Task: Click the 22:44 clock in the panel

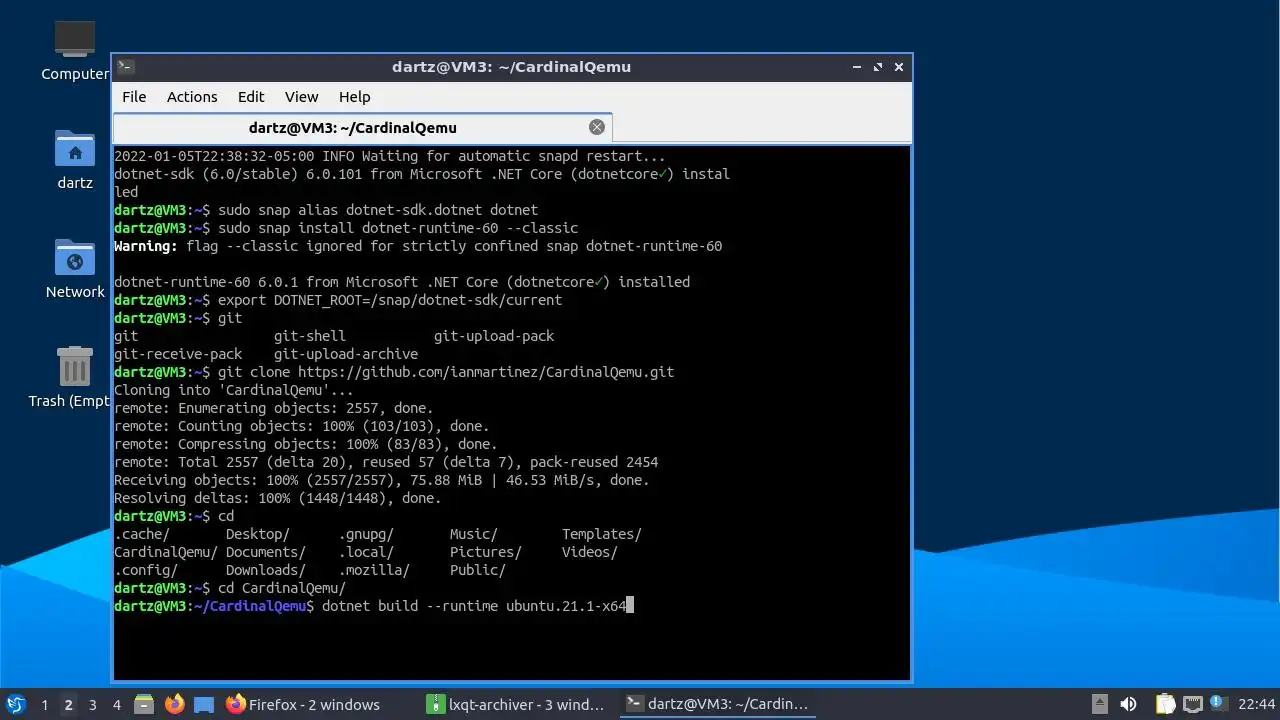Action: tap(1257, 704)
